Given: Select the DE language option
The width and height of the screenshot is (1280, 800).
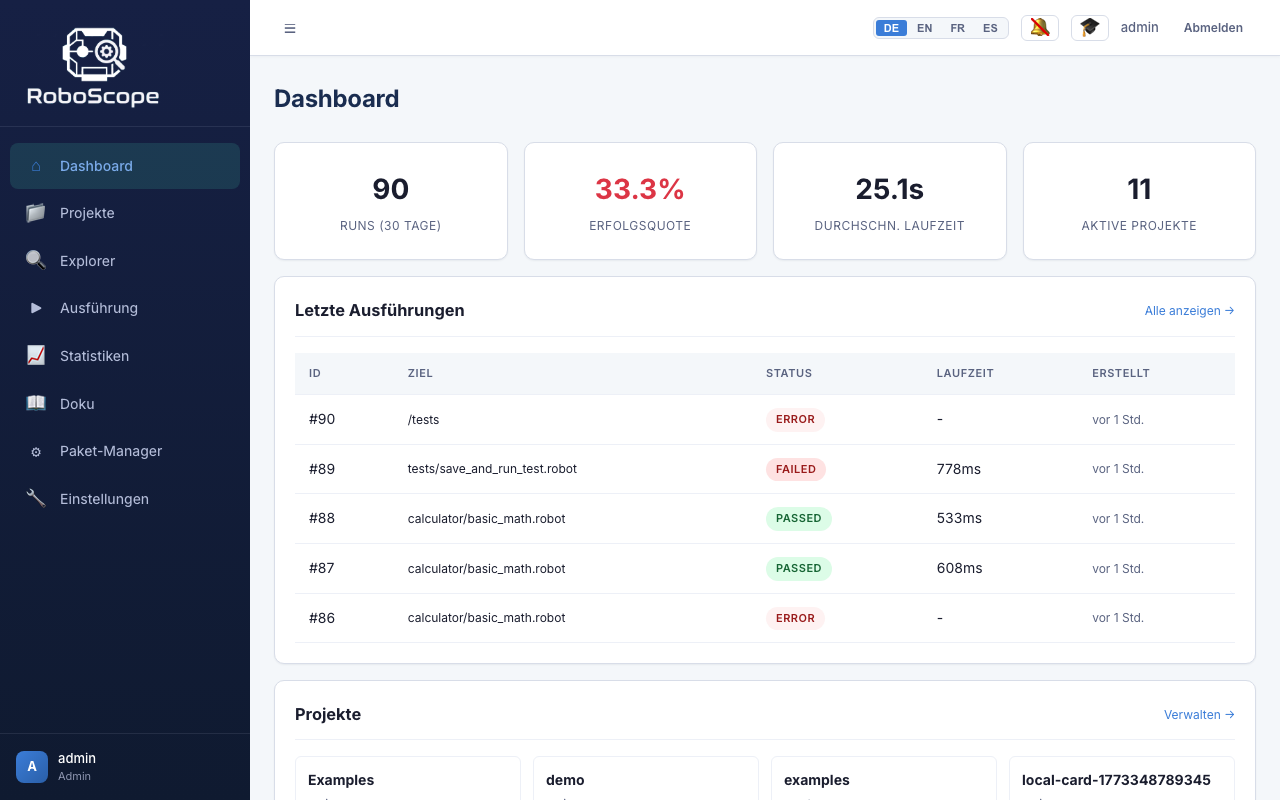Looking at the screenshot, I should tap(891, 28).
